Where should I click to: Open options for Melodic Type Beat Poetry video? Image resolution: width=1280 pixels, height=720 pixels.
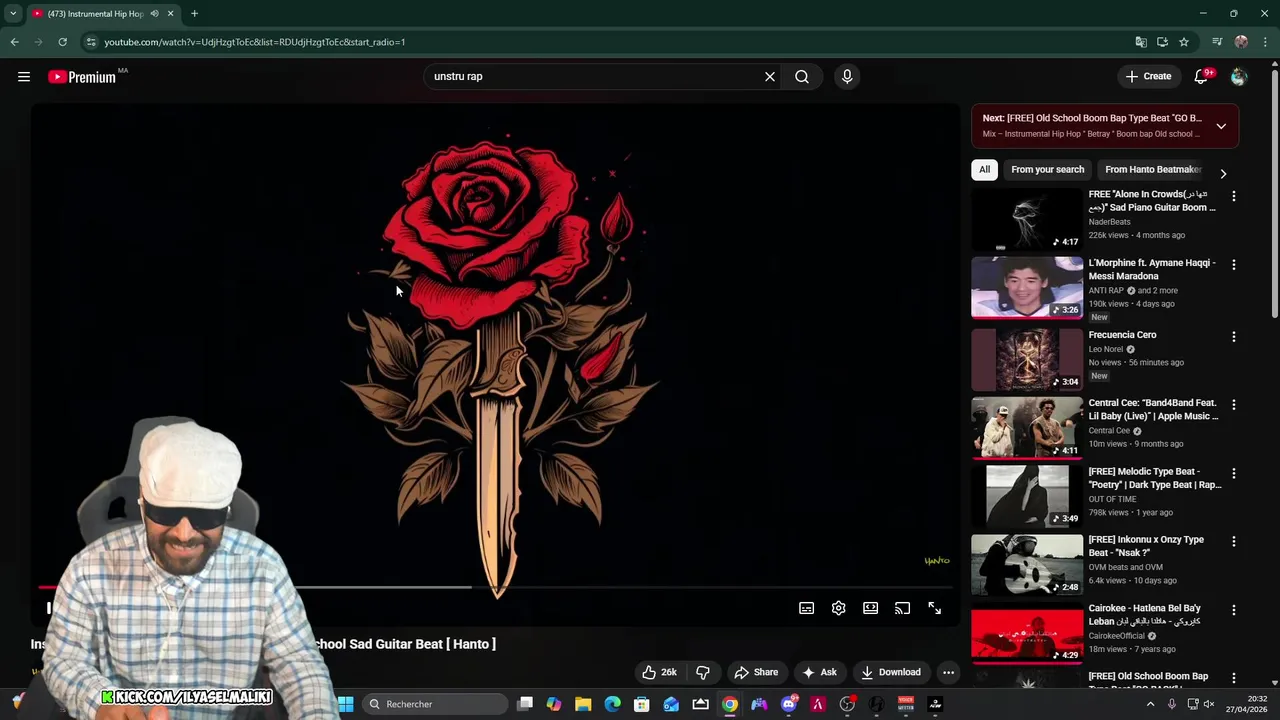click(1234, 474)
